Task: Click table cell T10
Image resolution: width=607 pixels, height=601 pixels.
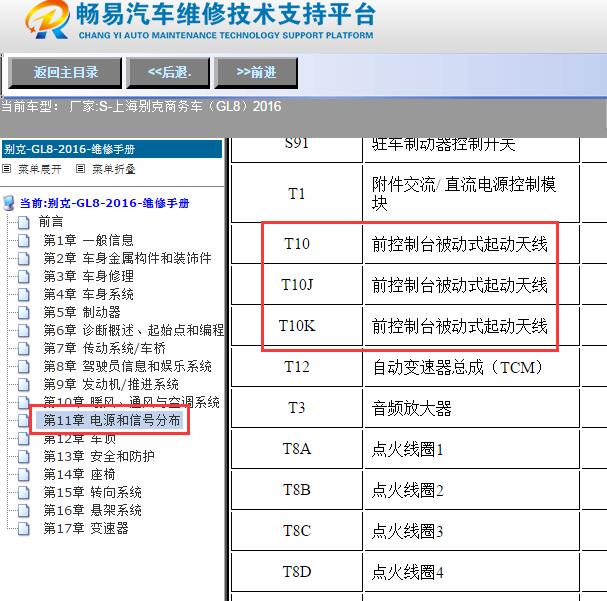Action: 297,244
